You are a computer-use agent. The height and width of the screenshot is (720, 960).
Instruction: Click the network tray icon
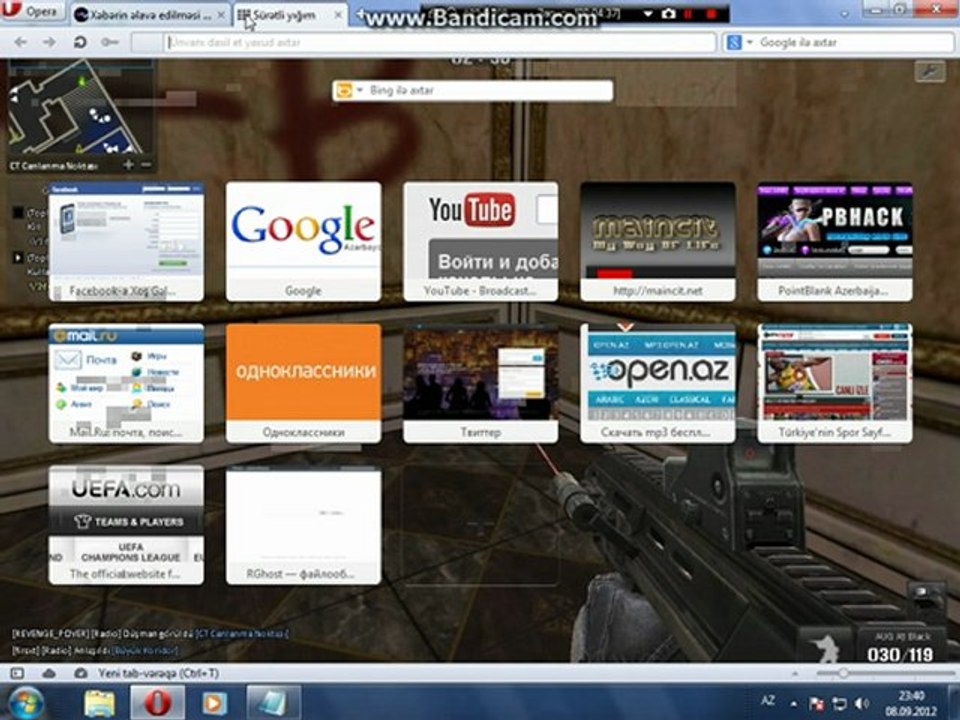[x=839, y=703]
